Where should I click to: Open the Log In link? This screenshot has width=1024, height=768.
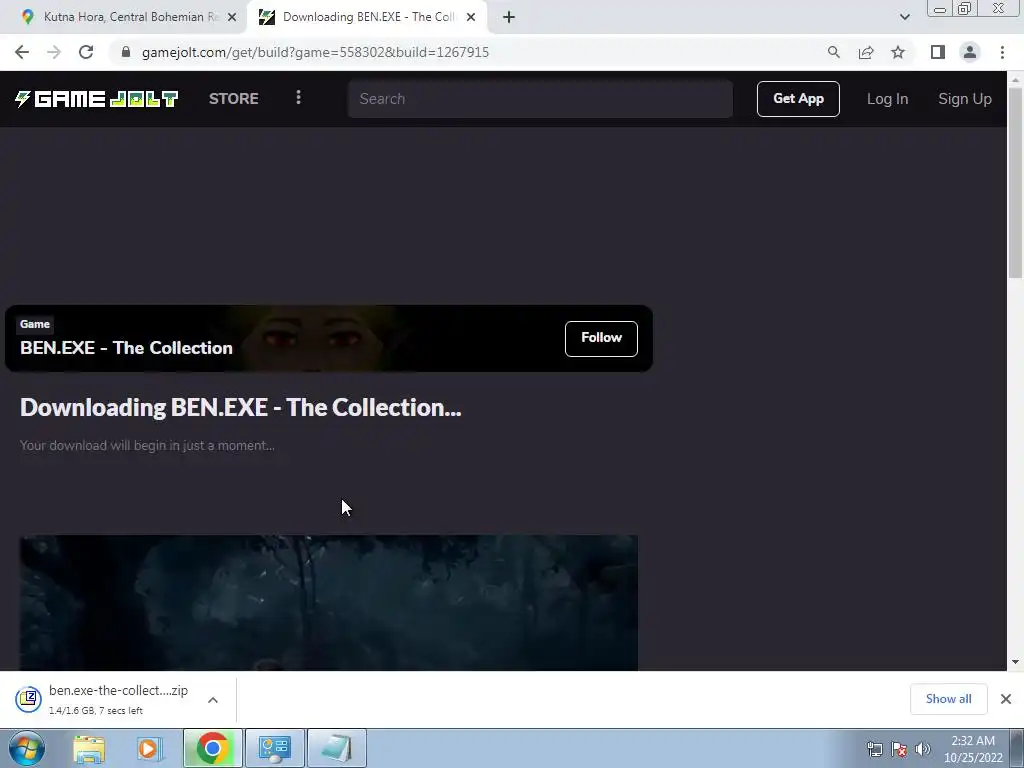click(x=887, y=99)
